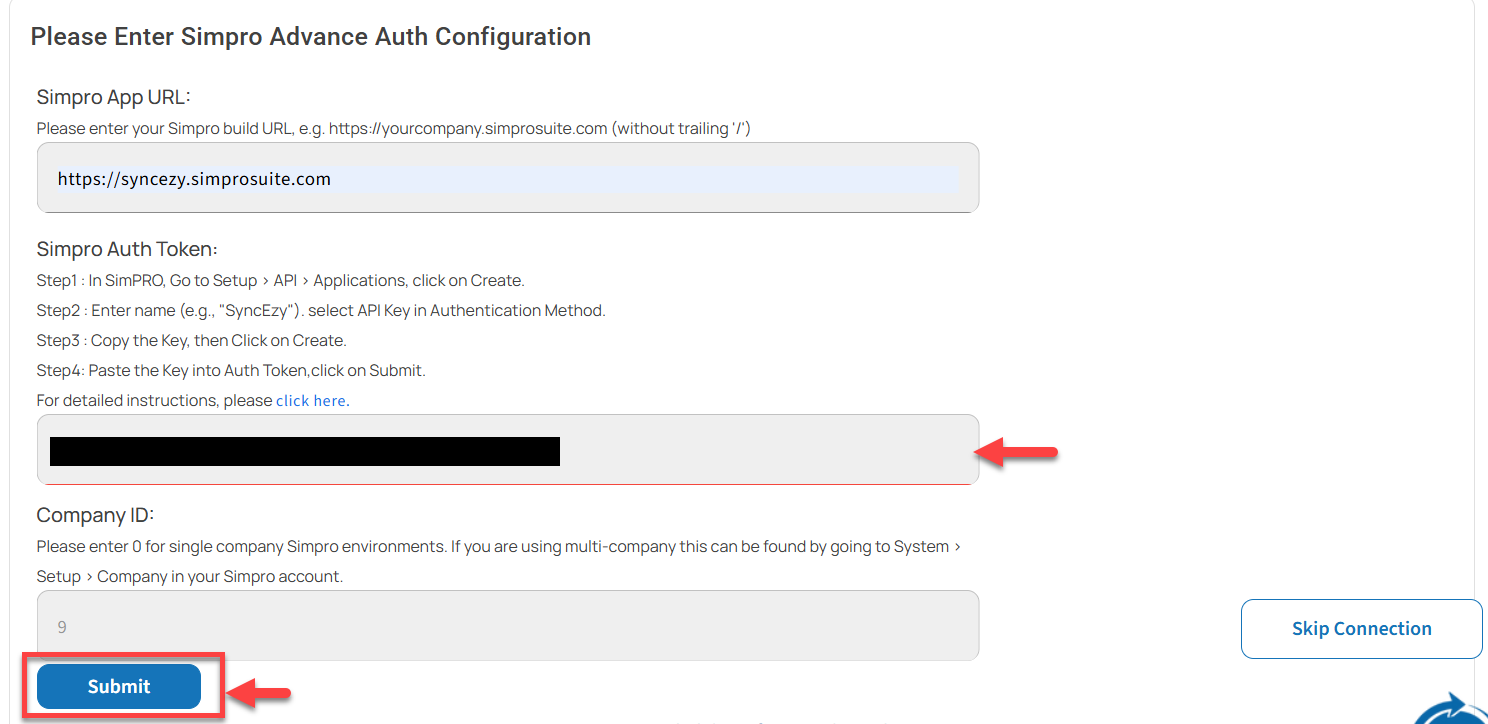Click the red arrow beside Auth Token field

click(x=1016, y=452)
